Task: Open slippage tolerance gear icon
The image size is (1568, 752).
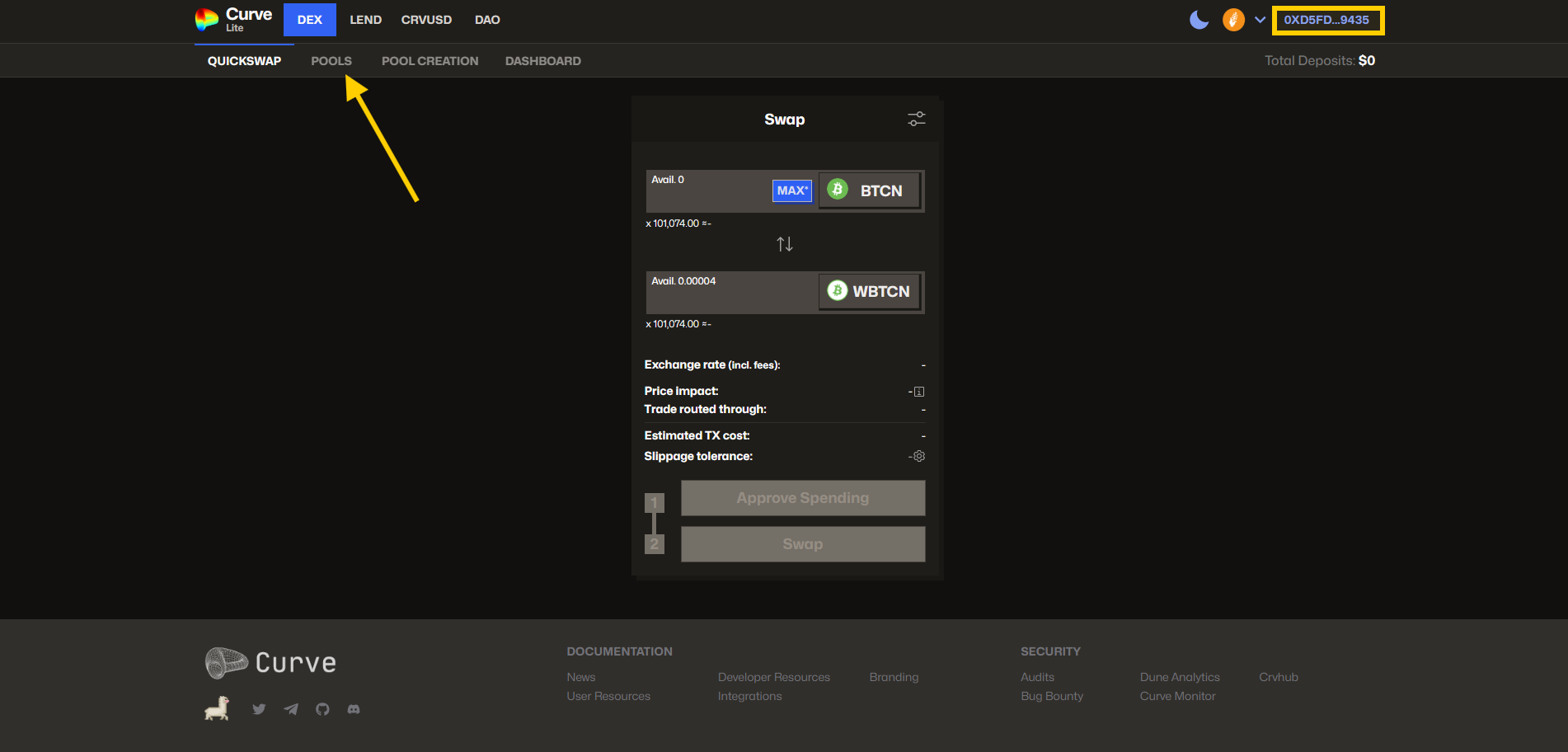Action: [919, 456]
